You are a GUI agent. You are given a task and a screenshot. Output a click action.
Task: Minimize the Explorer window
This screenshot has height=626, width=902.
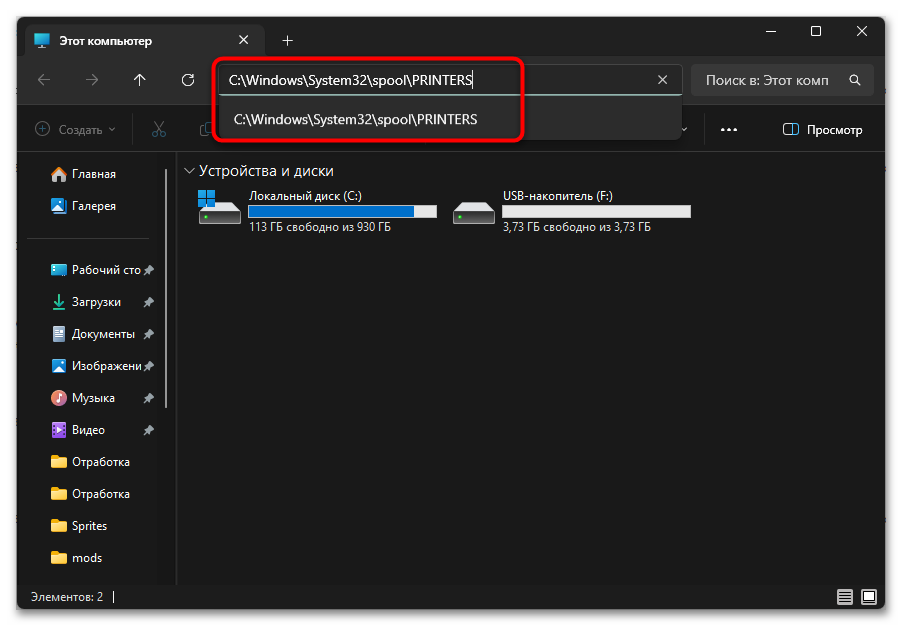coord(771,31)
